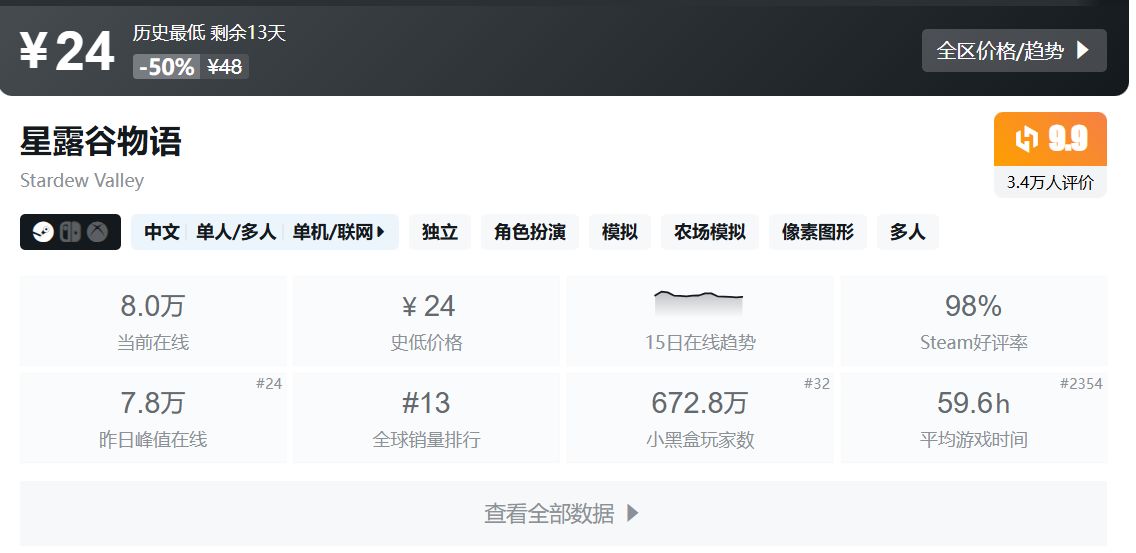The height and width of the screenshot is (553, 1136).
Task: Open 全区价格/趋势 price trends
Action: click(1014, 51)
